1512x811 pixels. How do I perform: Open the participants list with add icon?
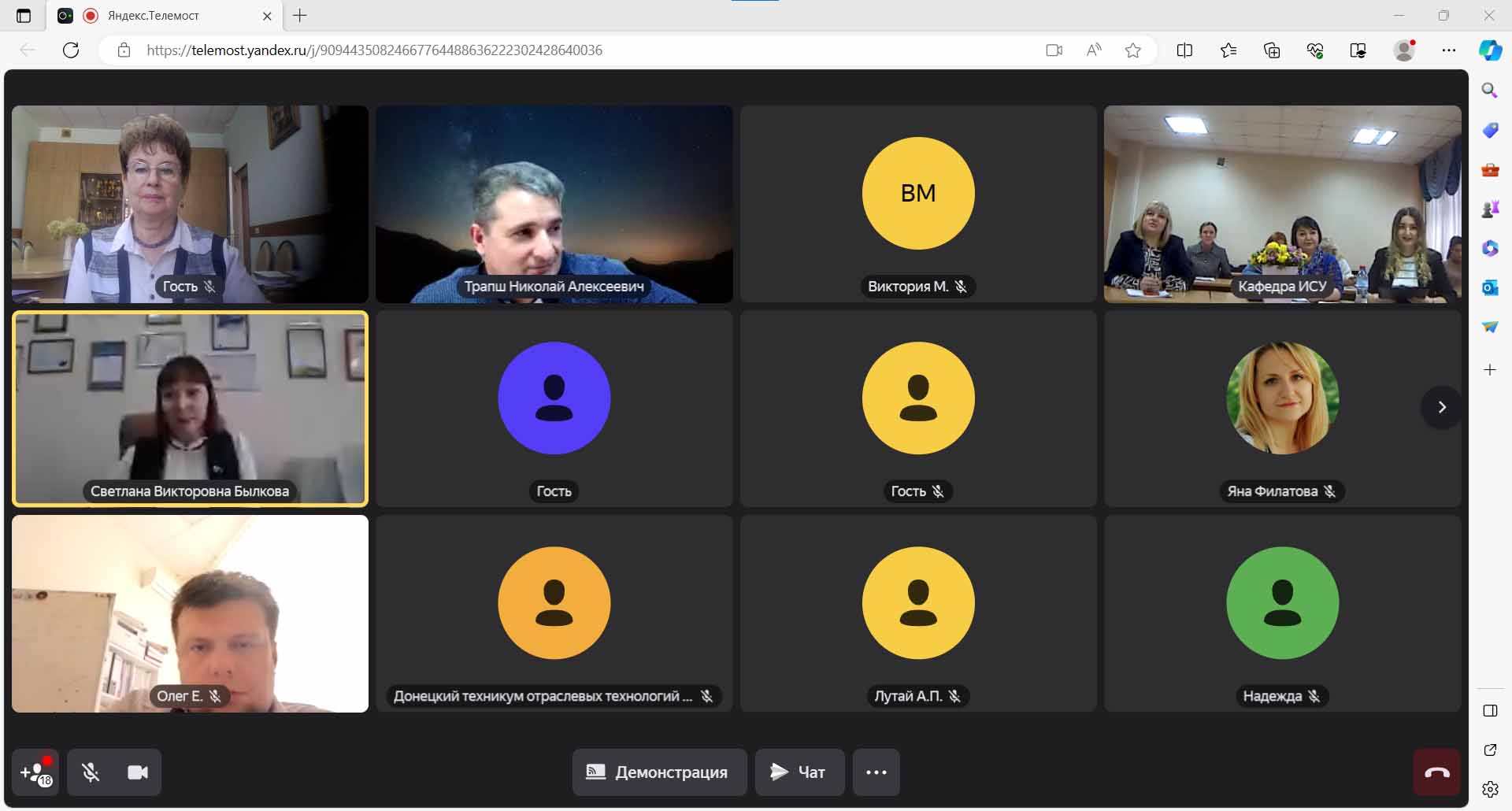pyautogui.click(x=35, y=772)
